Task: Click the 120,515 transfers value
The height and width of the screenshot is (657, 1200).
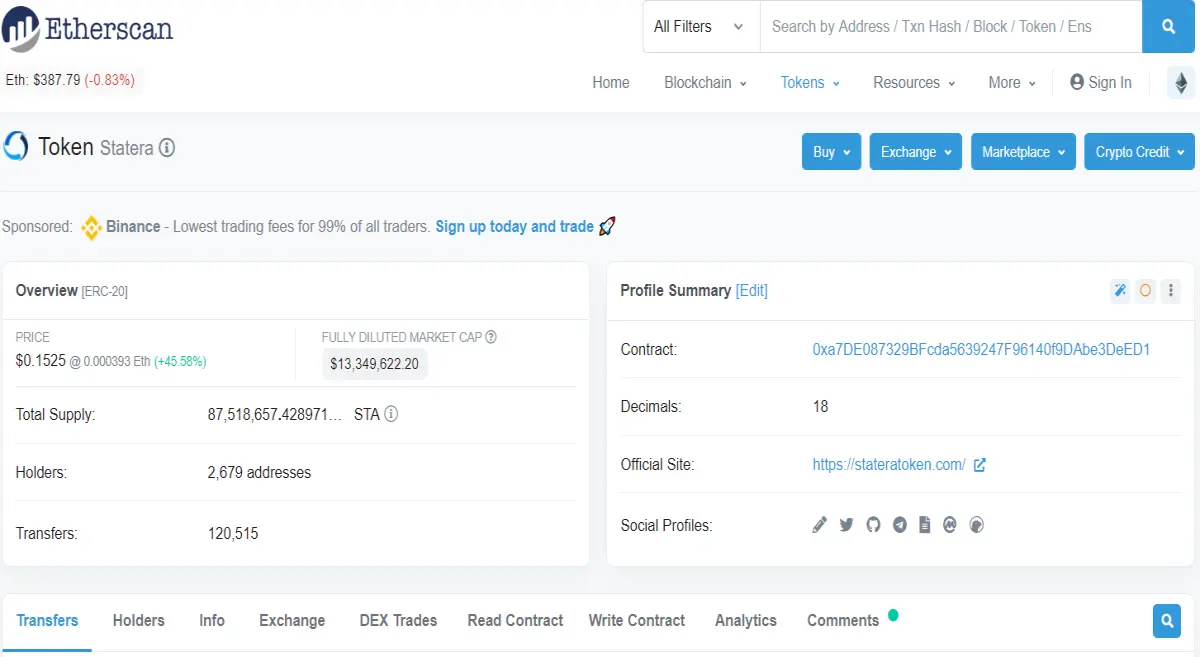Action: [233, 534]
